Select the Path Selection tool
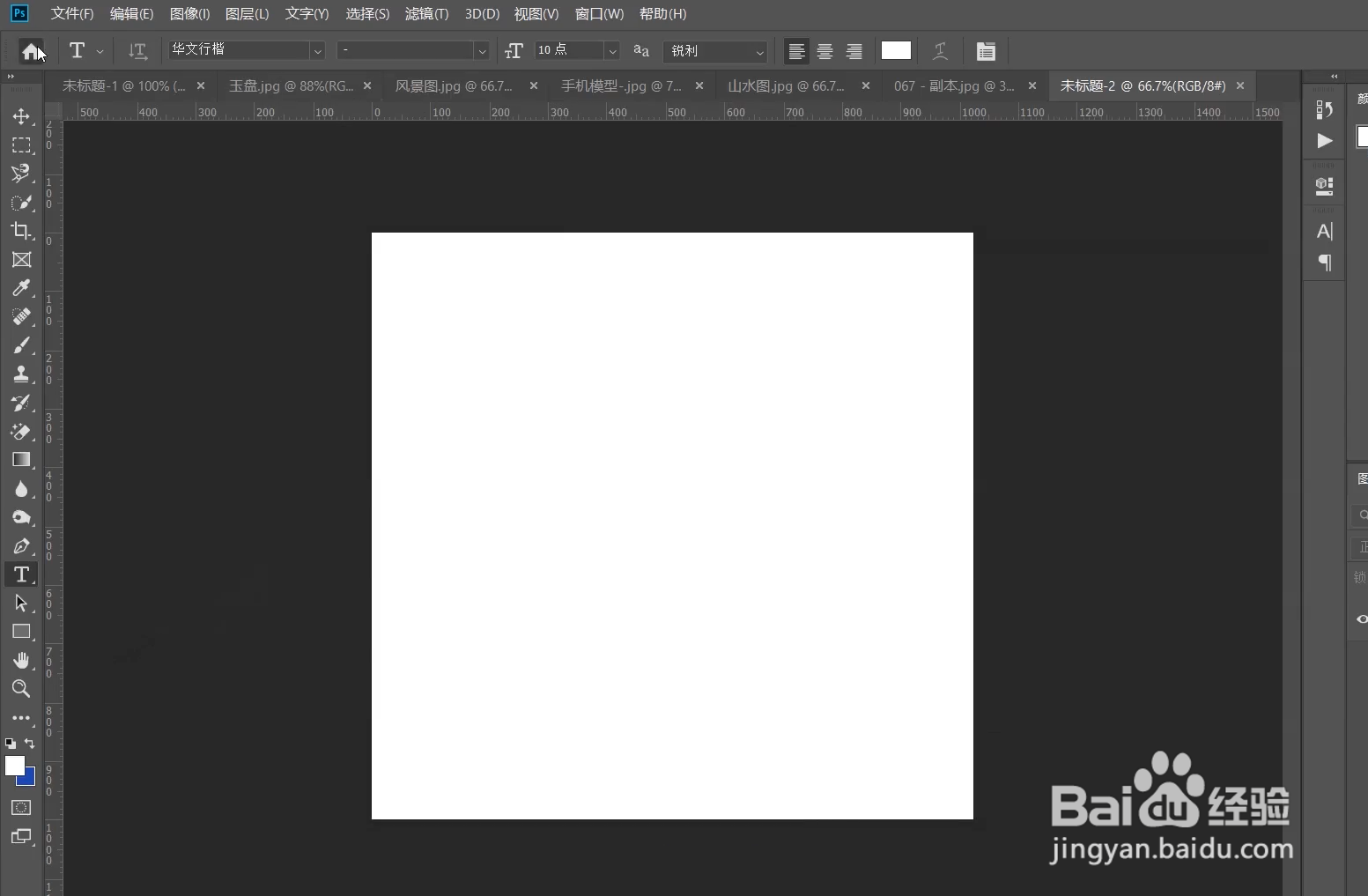1368x896 pixels. click(21, 604)
